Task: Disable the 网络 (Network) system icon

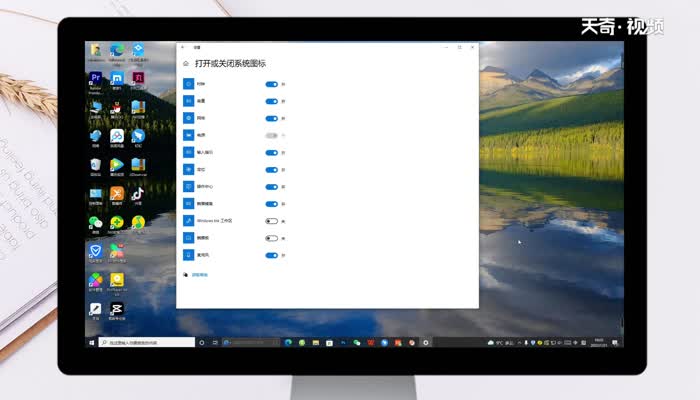Action: point(271,118)
